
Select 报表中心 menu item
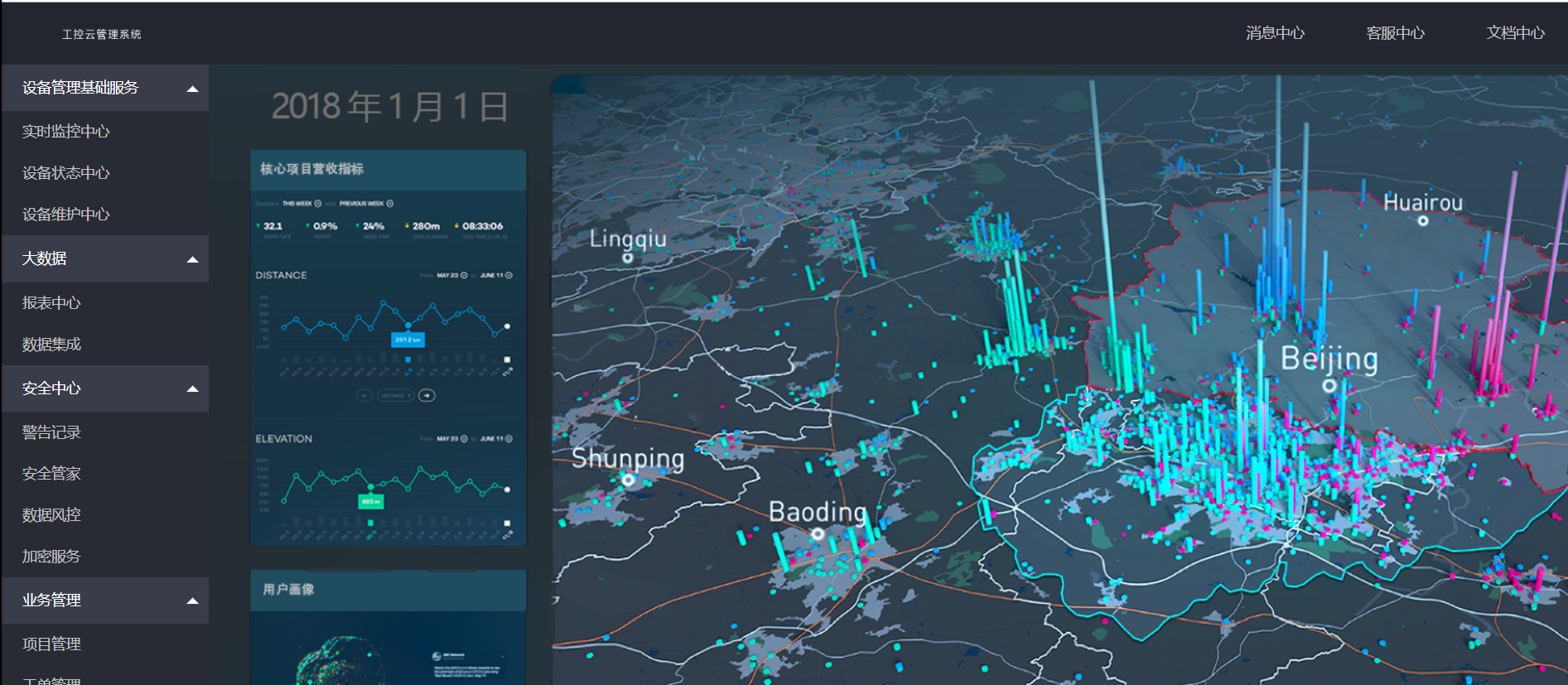[x=51, y=302]
